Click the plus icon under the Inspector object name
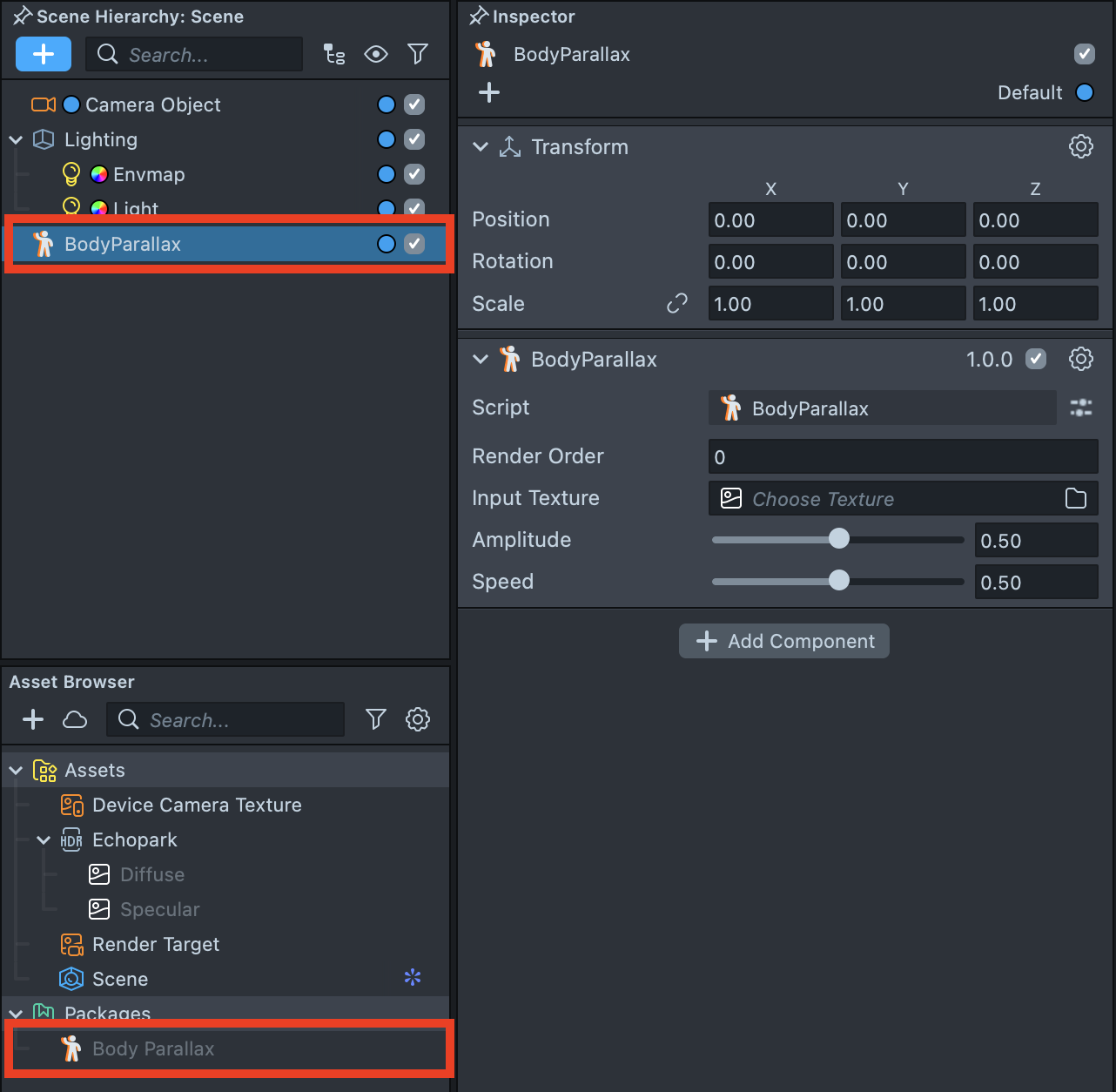The image size is (1116, 1092). point(489,92)
